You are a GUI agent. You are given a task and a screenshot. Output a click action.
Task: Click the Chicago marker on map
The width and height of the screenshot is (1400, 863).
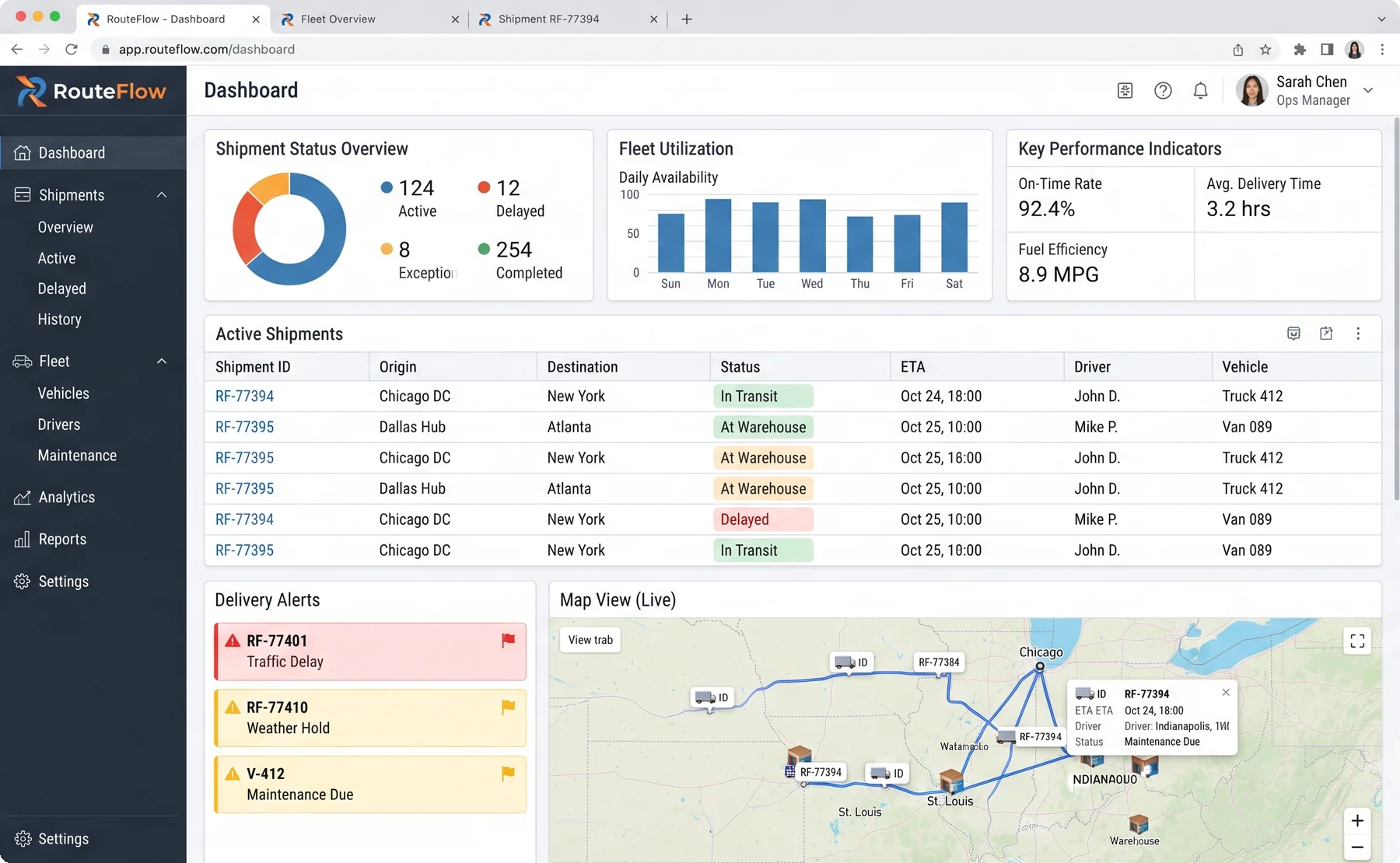tap(1040, 666)
